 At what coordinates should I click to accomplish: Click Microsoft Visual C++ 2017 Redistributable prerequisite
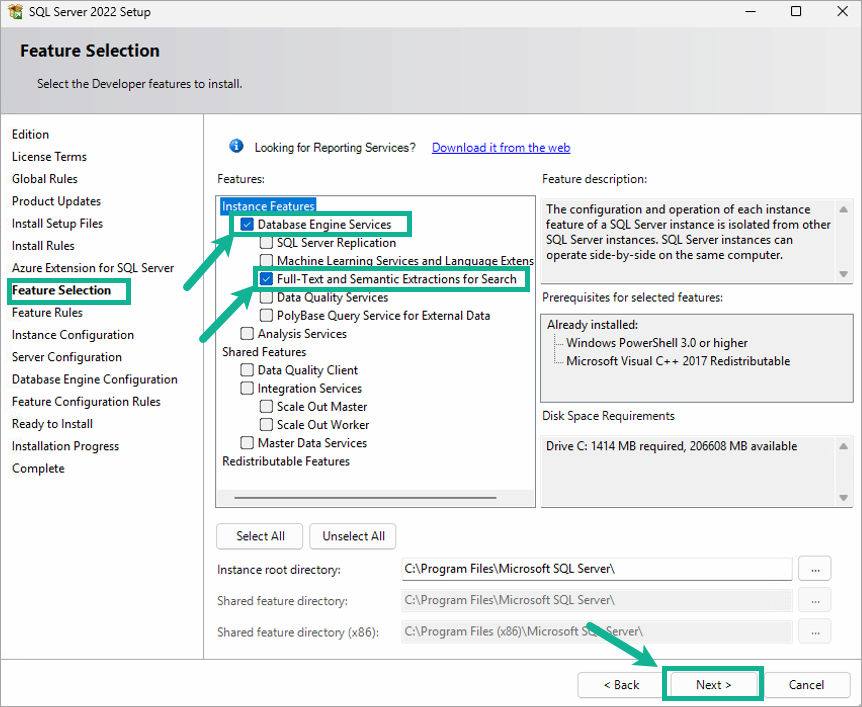coord(678,361)
